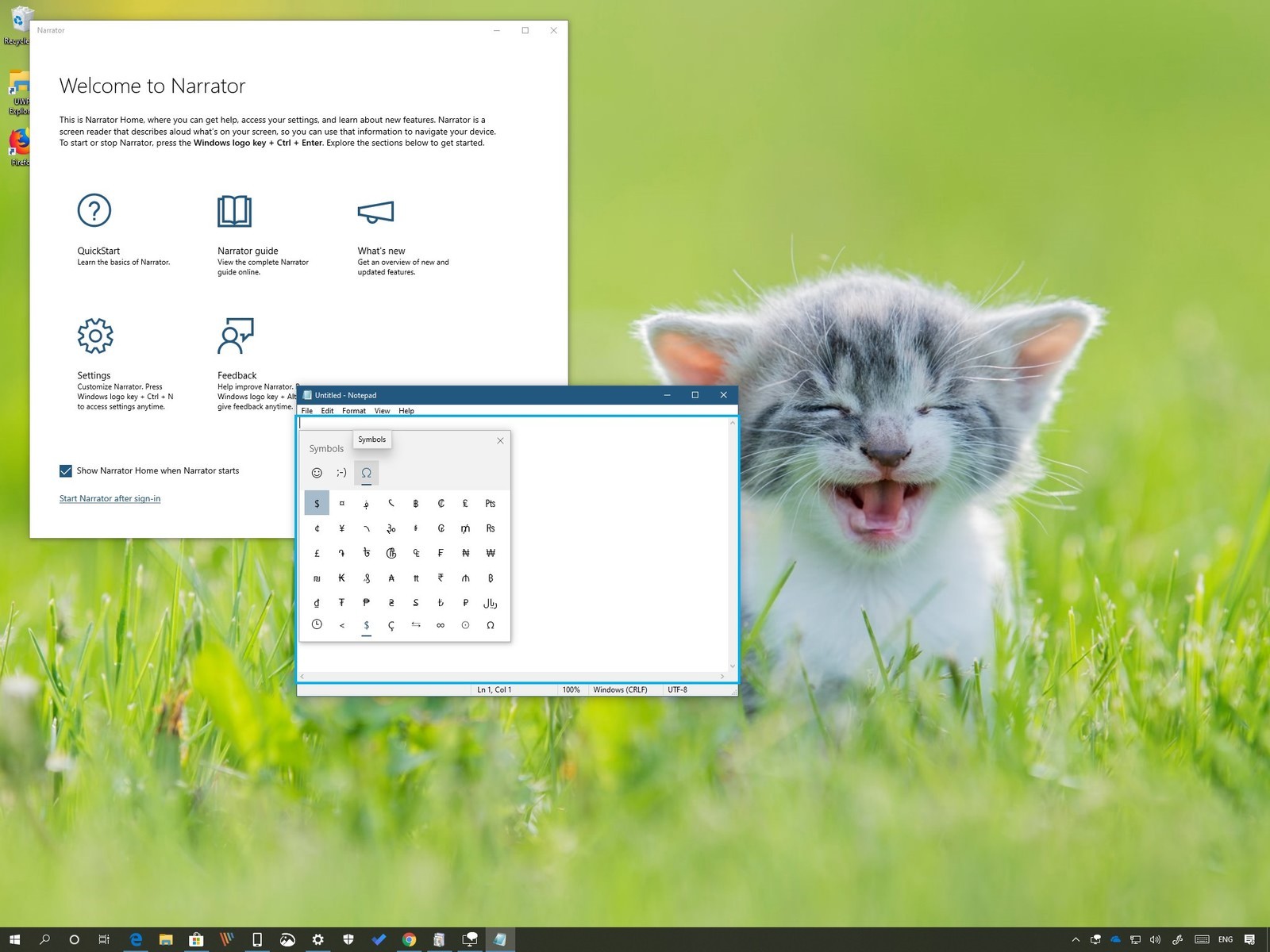Click the Start Narrator after sign-in link
Viewport: 1270px width, 952px height.
point(110,499)
